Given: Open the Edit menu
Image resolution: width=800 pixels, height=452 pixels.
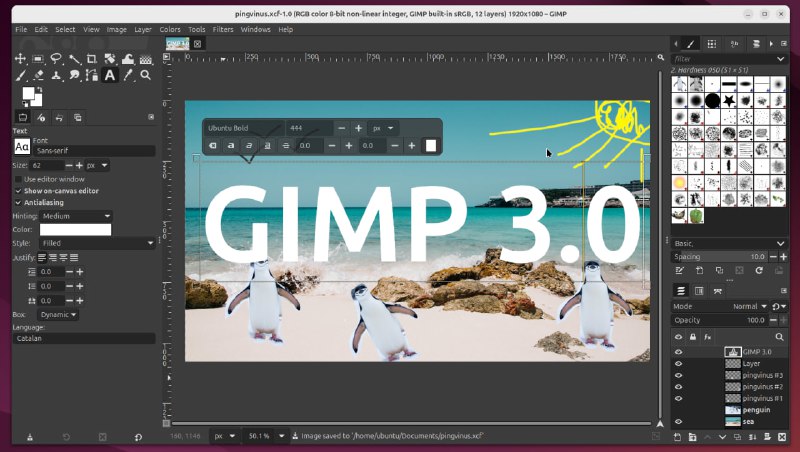Looking at the screenshot, I should point(41,30).
